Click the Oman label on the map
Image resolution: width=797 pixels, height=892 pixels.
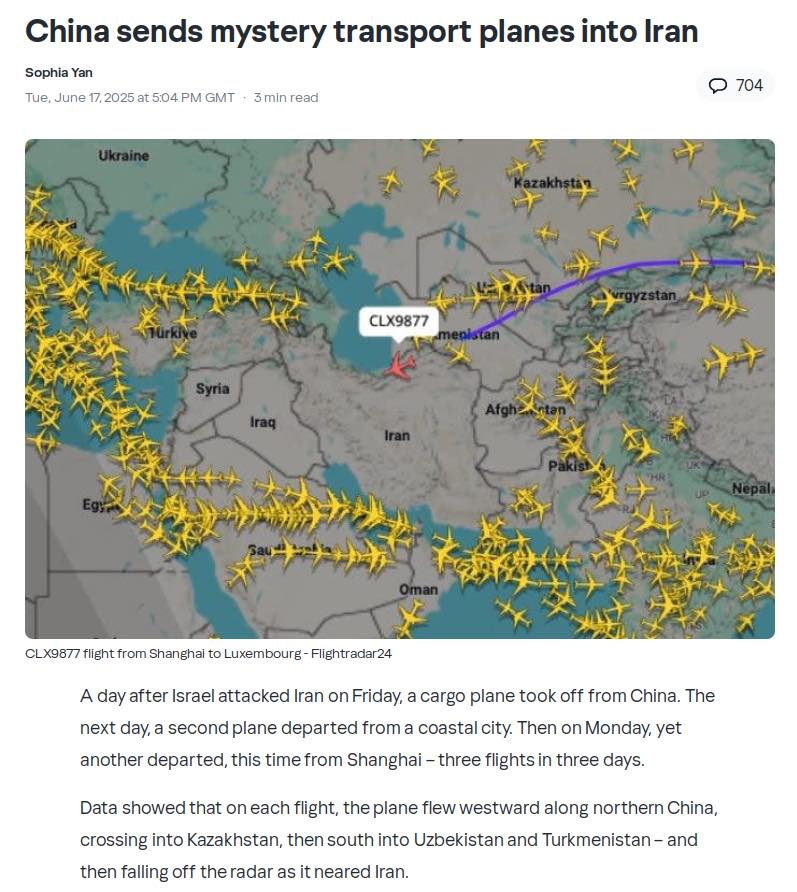(x=418, y=590)
